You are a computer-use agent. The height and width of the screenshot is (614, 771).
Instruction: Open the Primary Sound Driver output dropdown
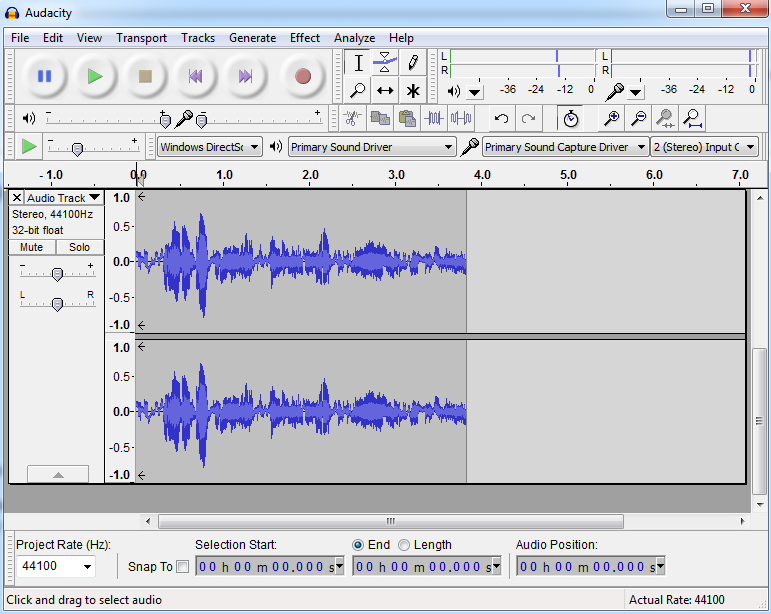point(372,147)
